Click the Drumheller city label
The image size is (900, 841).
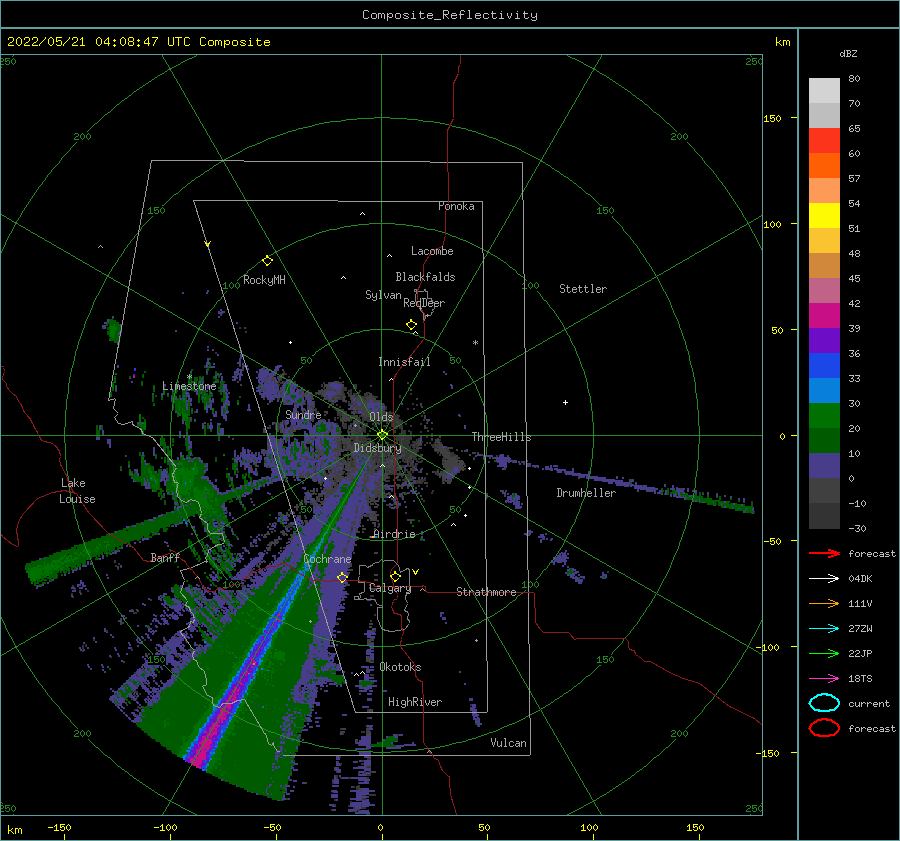[x=586, y=493]
